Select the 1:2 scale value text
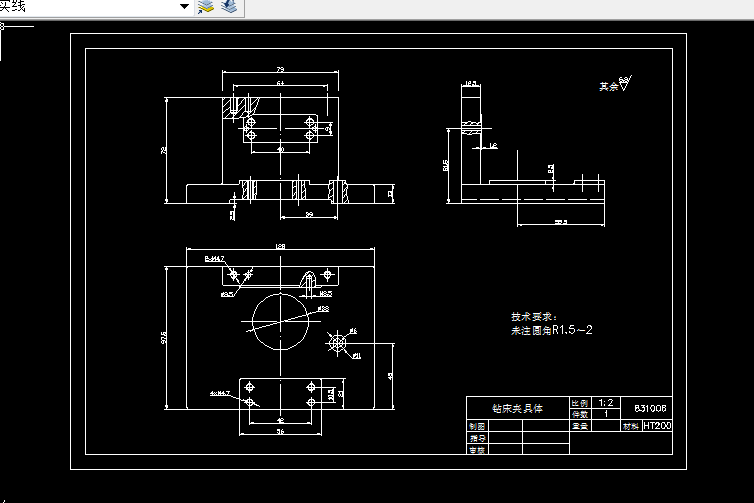The width and height of the screenshot is (754, 503). (x=606, y=402)
